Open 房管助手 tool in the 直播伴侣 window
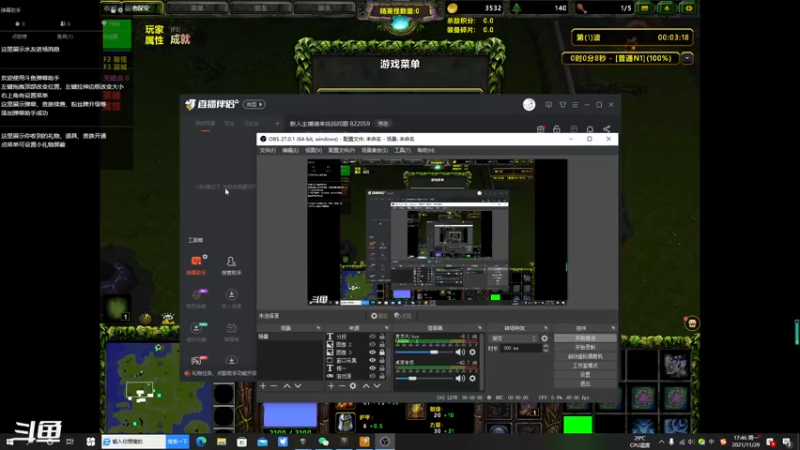 231,266
